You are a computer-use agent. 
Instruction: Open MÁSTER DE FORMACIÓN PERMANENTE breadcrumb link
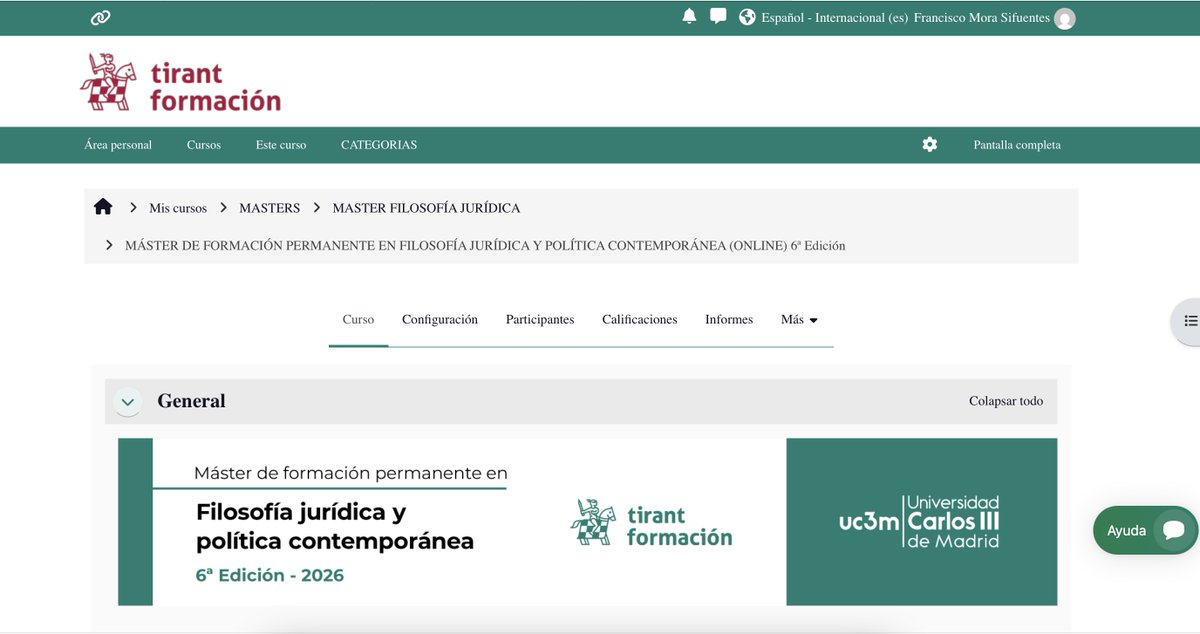pyautogui.click(x=485, y=245)
